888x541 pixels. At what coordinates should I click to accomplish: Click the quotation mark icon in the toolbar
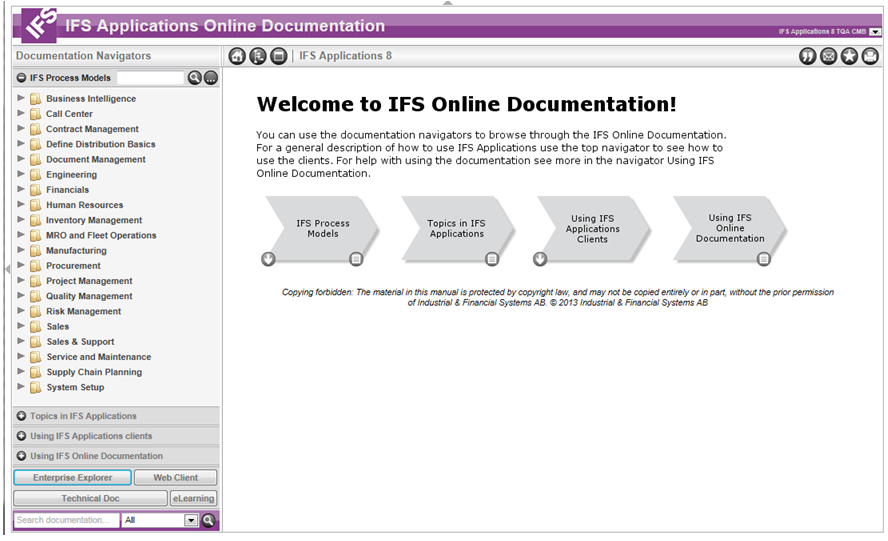(807, 56)
